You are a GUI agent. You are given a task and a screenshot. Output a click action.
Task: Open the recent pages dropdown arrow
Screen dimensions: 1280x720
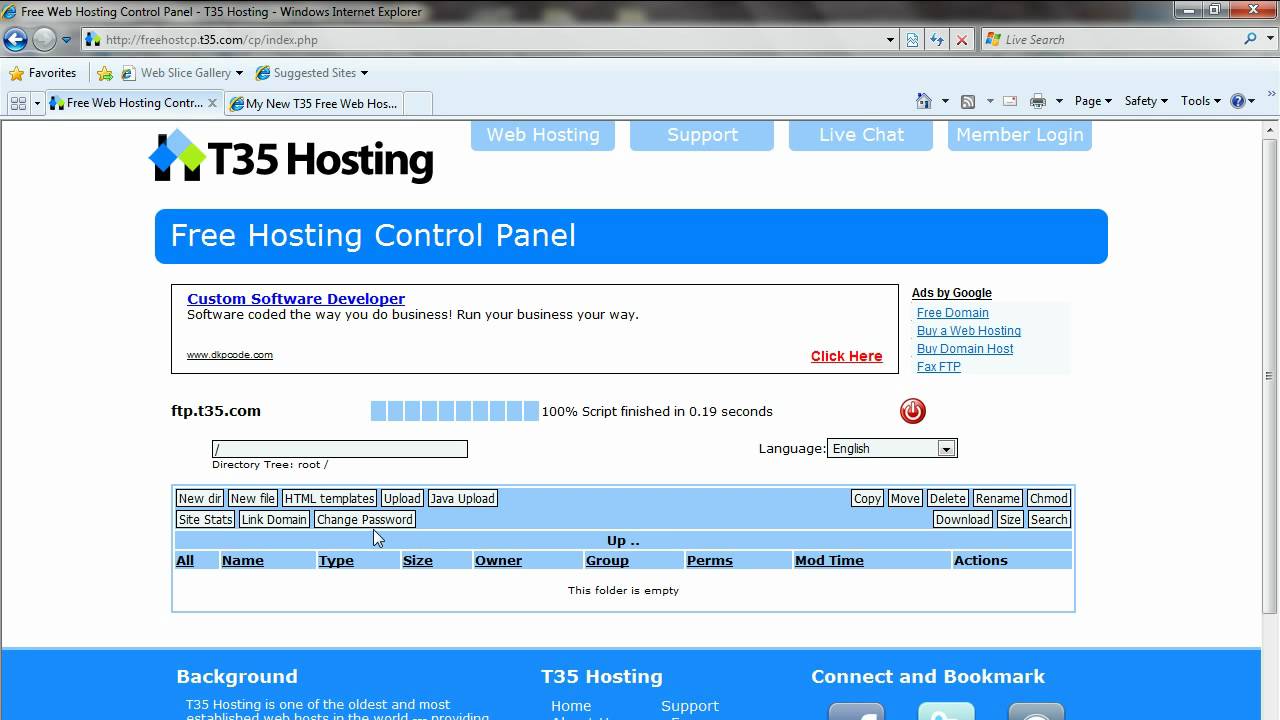(x=67, y=40)
